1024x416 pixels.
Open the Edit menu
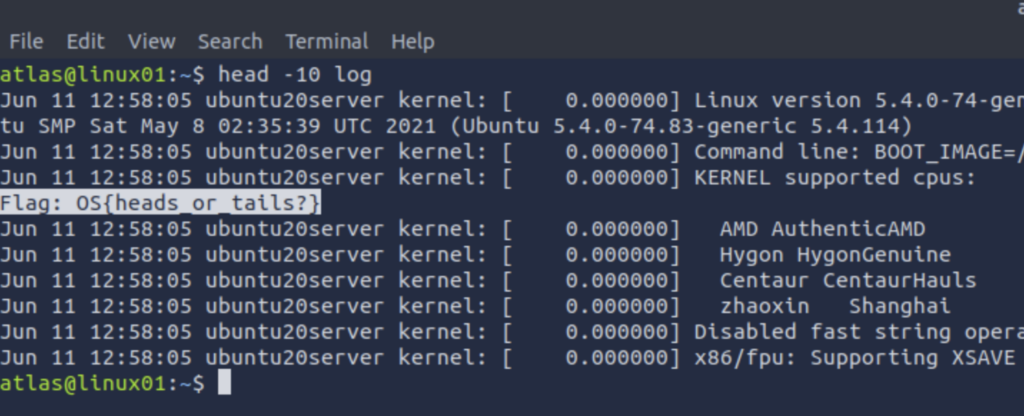tap(86, 42)
